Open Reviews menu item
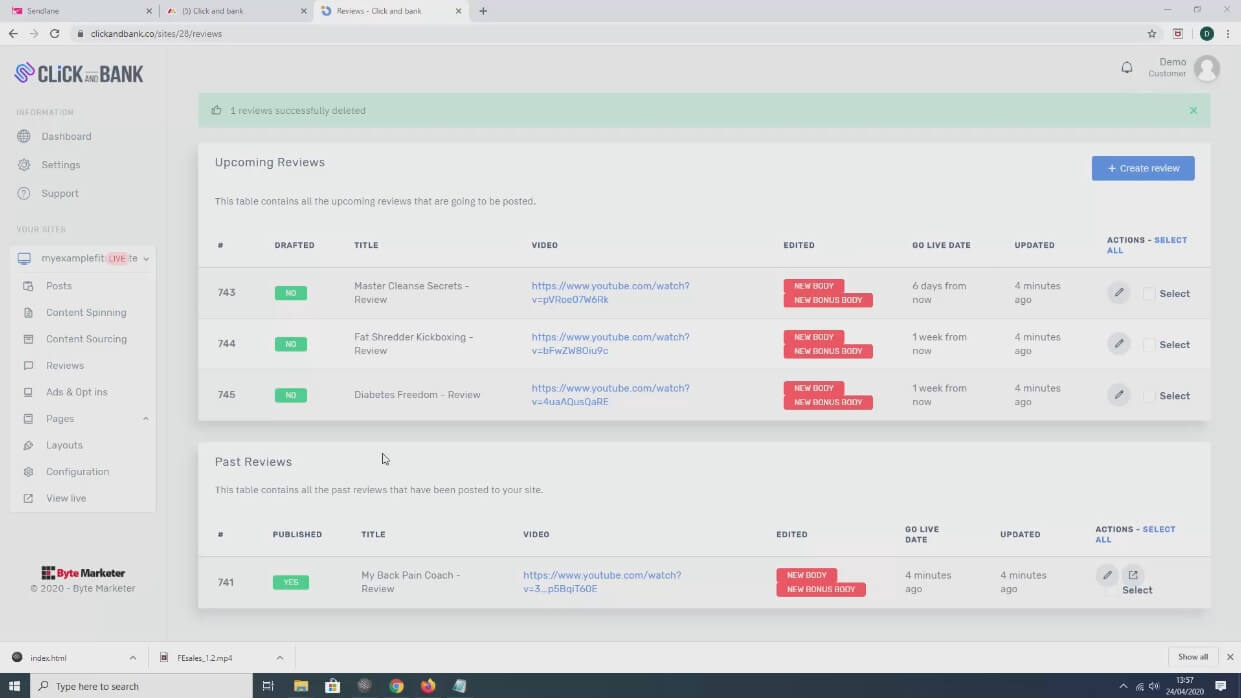Viewport: 1241px width, 698px height. coord(65,366)
